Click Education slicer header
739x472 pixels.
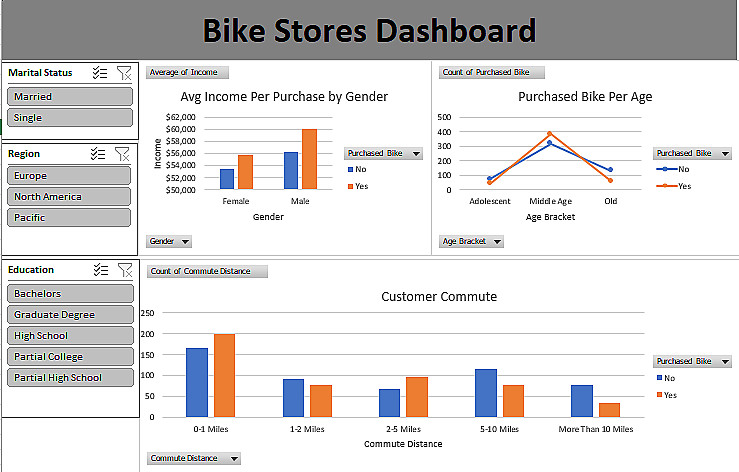(x=31, y=270)
